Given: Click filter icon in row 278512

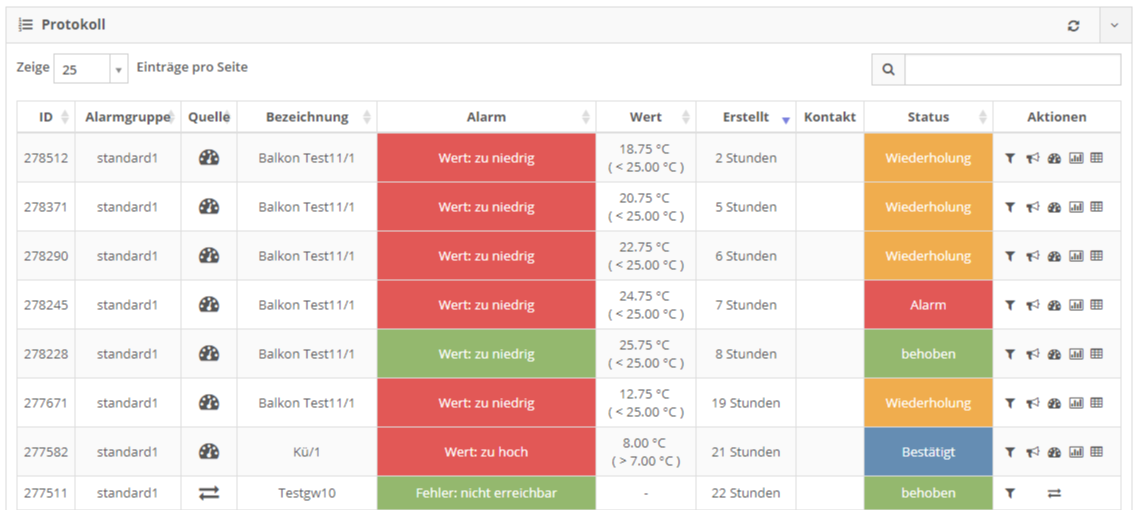Looking at the screenshot, I should [1010, 158].
